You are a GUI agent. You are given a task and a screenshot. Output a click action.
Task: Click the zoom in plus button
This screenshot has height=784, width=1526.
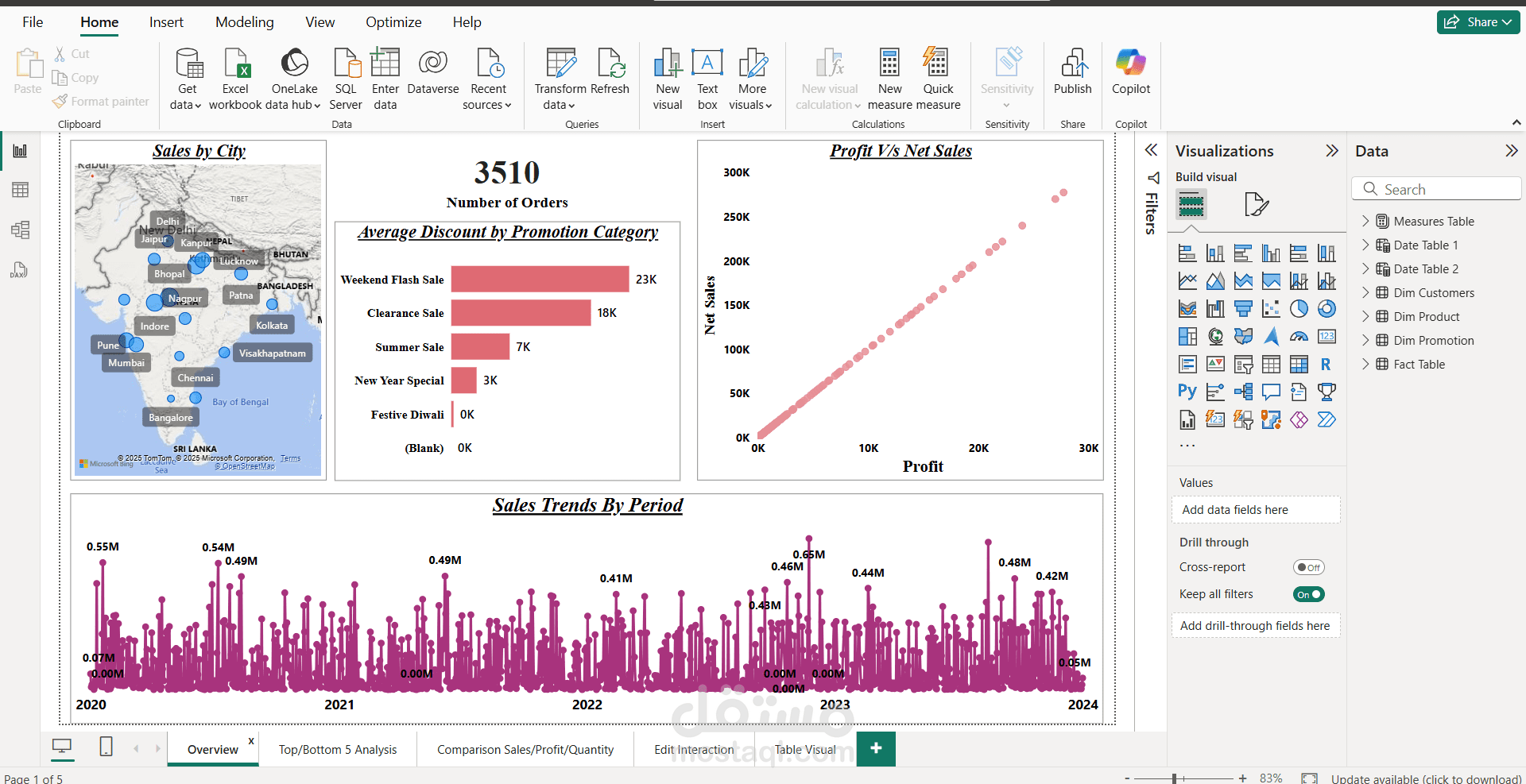tap(1242, 778)
